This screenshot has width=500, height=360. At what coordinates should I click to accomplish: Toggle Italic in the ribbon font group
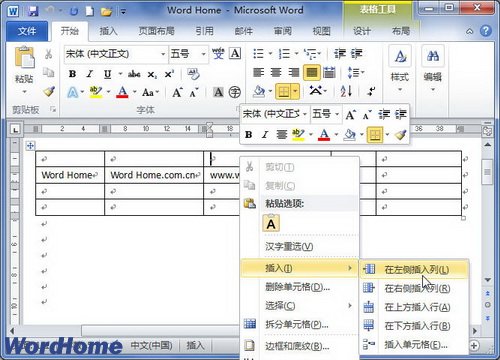click(89, 74)
